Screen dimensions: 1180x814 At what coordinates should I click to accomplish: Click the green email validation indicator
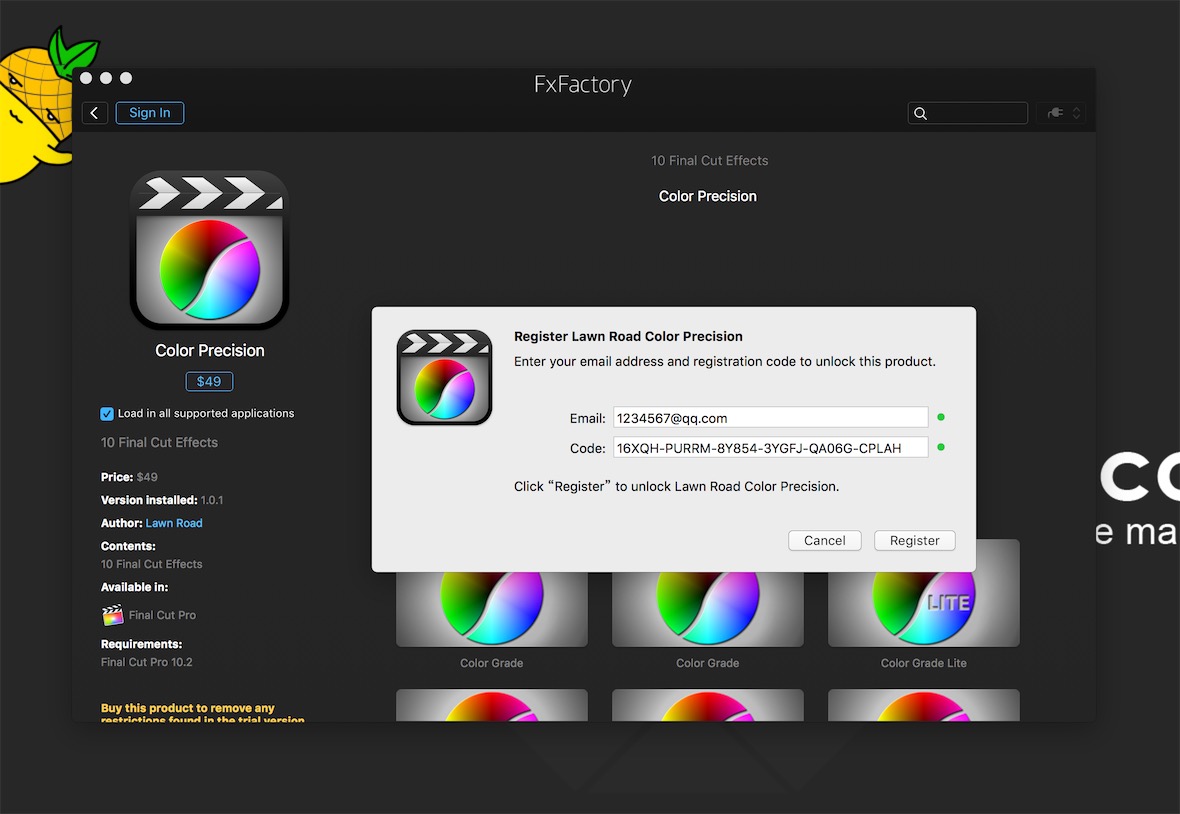click(x=941, y=417)
